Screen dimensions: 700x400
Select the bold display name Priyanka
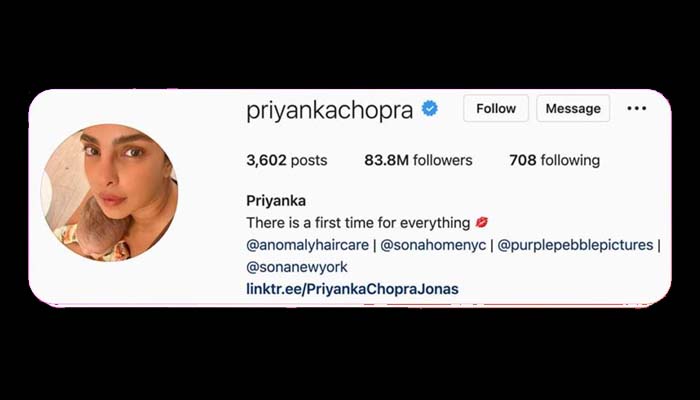coord(276,201)
